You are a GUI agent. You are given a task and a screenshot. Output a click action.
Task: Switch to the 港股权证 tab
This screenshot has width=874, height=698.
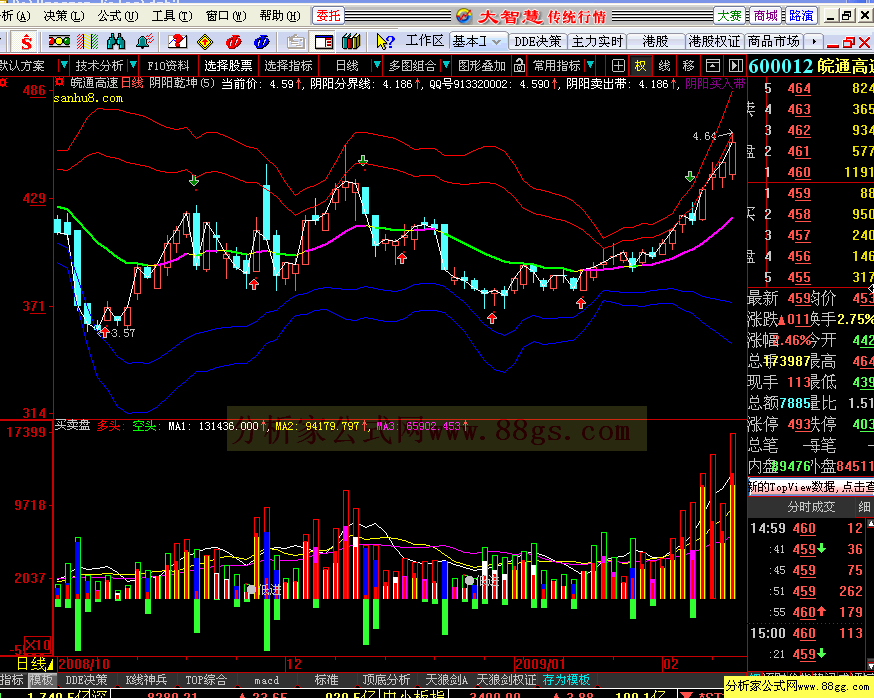(x=714, y=41)
